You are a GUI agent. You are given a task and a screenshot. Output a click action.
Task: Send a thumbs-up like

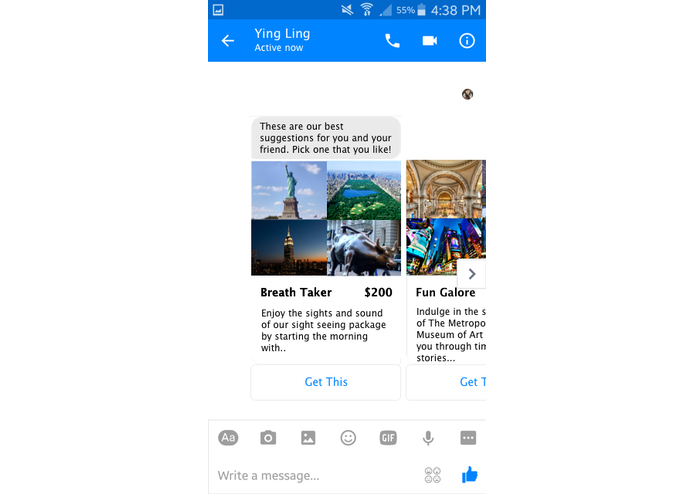click(469, 475)
